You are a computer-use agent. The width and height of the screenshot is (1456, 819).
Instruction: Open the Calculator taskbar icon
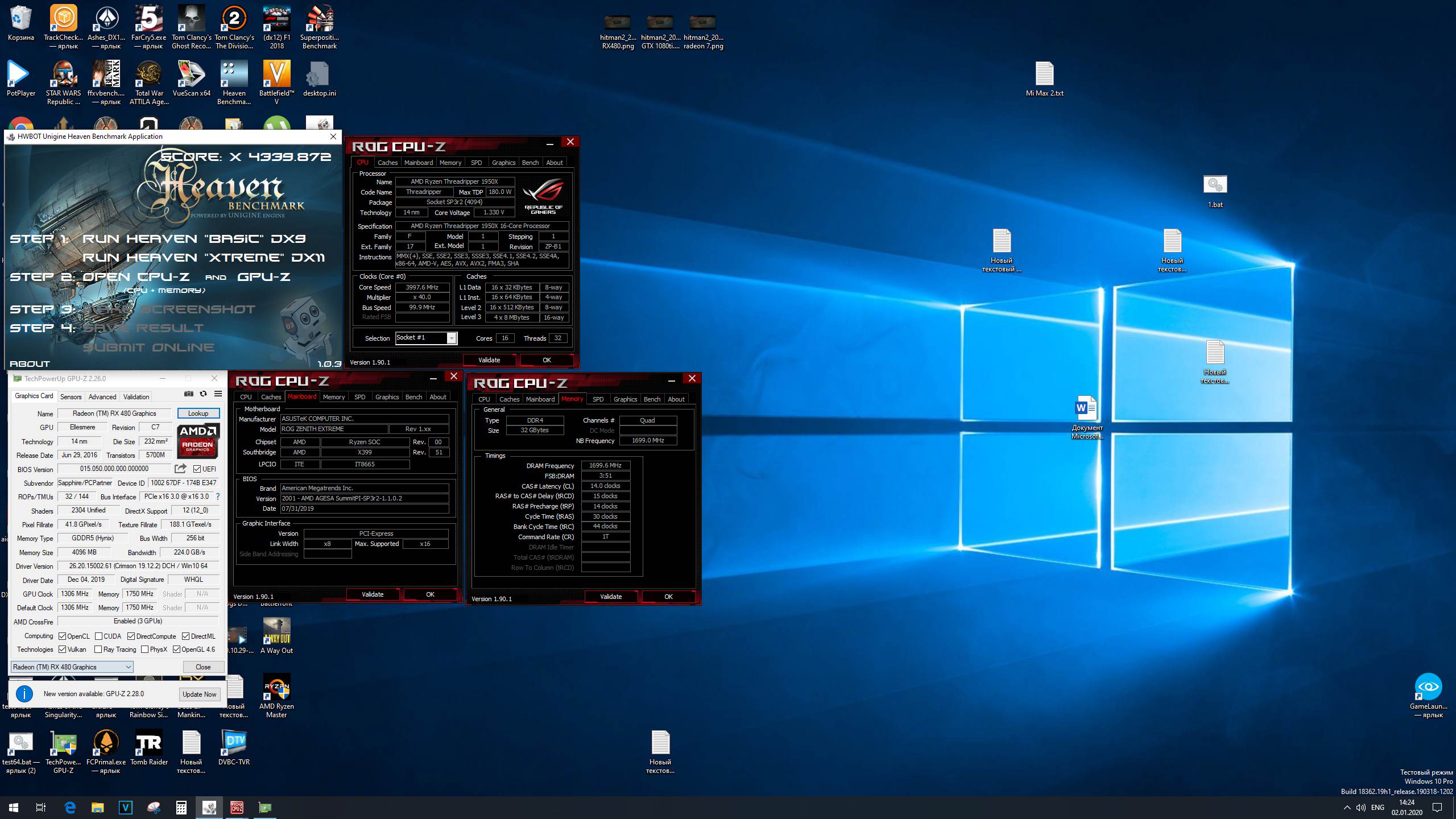click(181, 807)
